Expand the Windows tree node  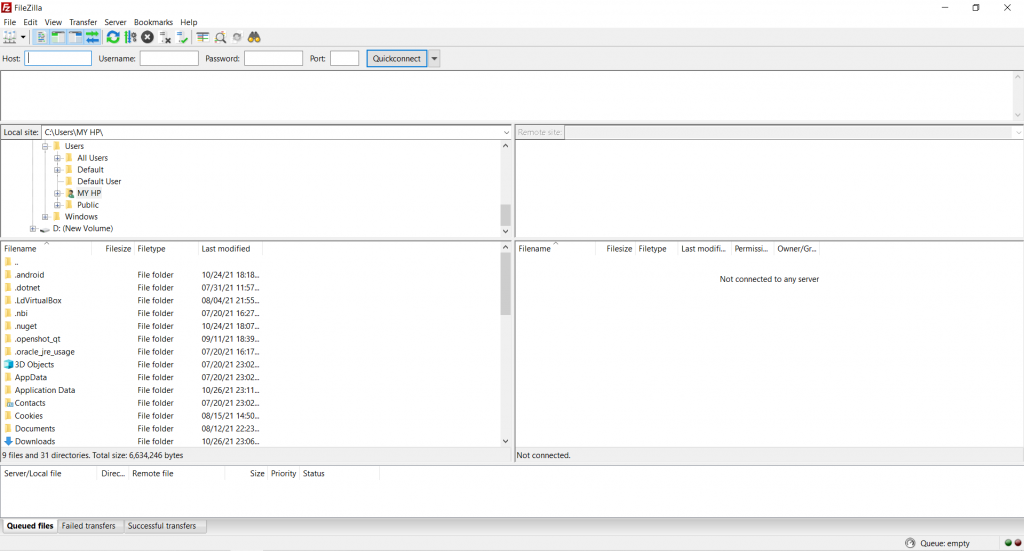coord(45,217)
